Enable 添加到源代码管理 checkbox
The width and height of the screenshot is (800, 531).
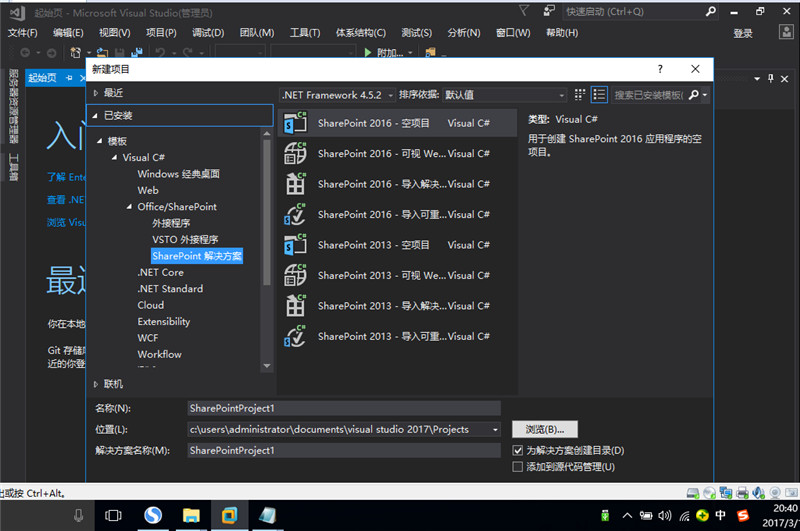click(517, 467)
